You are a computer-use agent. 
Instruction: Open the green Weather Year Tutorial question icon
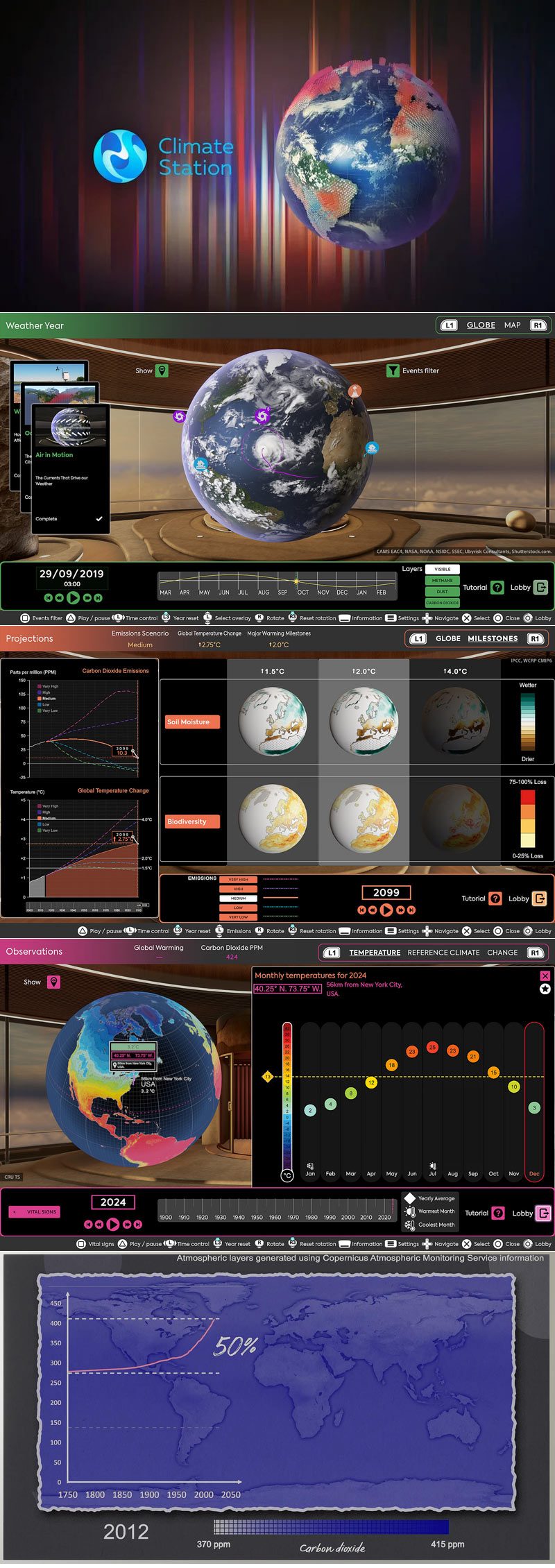[497, 587]
